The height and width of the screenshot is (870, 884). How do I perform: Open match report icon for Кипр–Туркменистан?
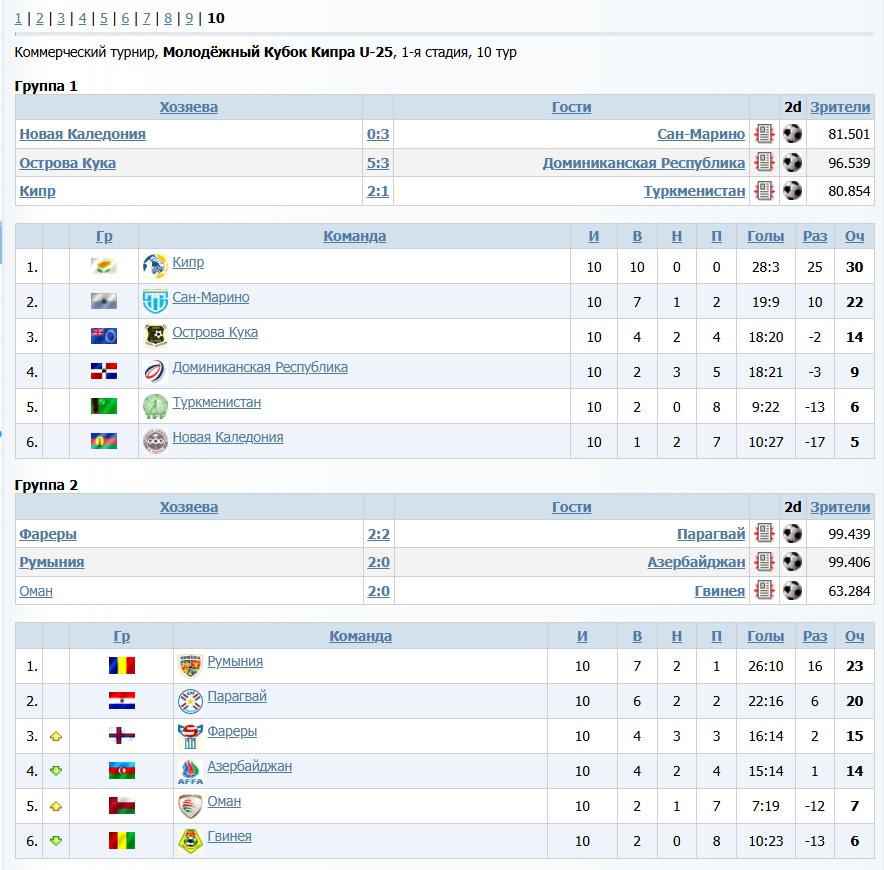coord(765,191)
